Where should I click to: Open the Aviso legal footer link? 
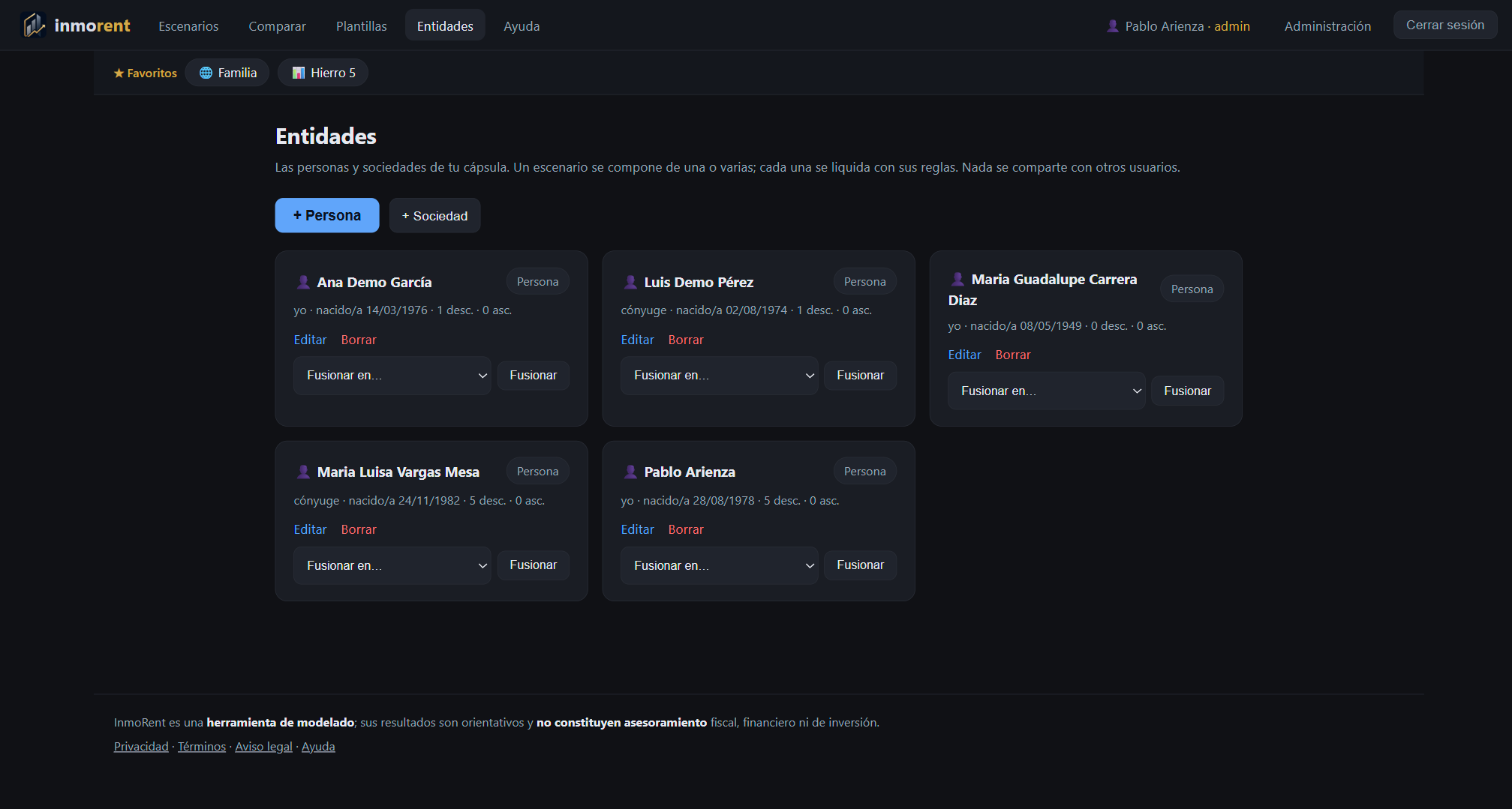click(264, 747)
